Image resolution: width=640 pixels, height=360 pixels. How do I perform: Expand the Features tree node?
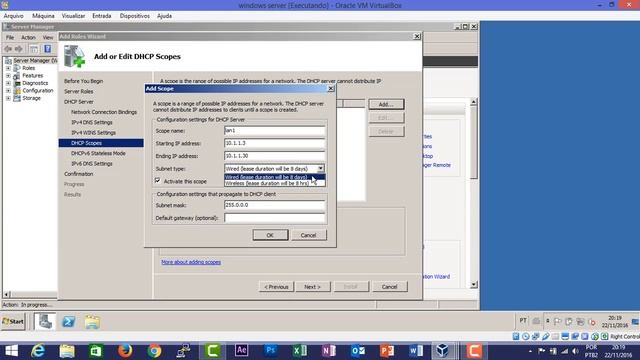[x=8, y=76]
